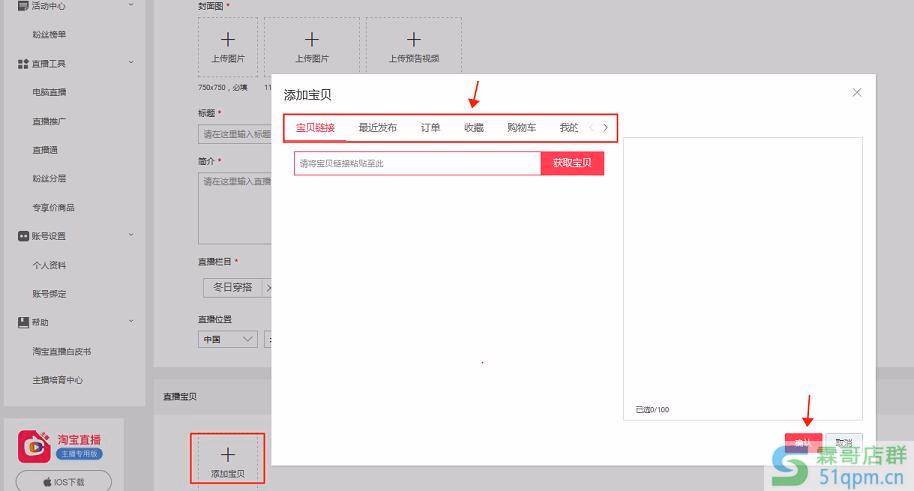Open 粉丝分层 in sidebar

[x=49, y=178]
